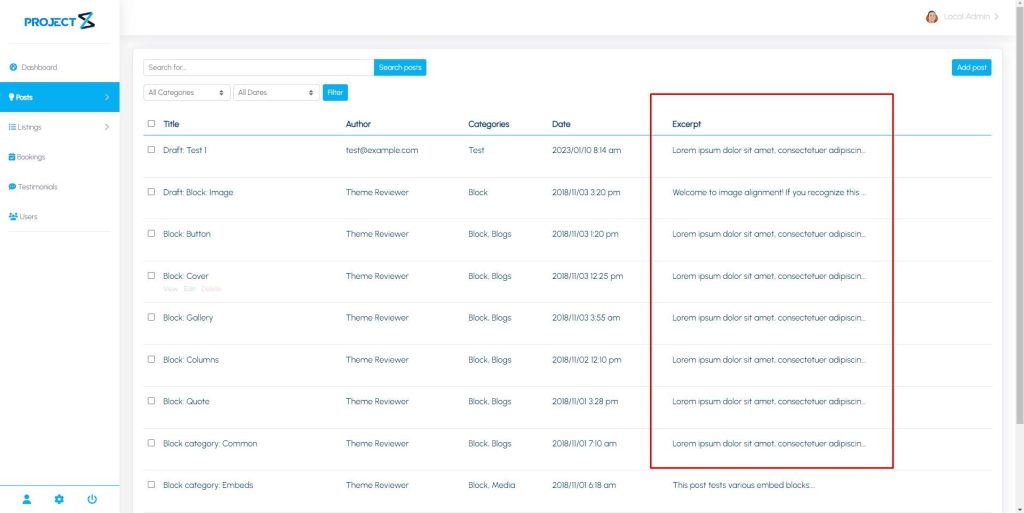Expand the Listings submenu chevron

coord(107,127)
